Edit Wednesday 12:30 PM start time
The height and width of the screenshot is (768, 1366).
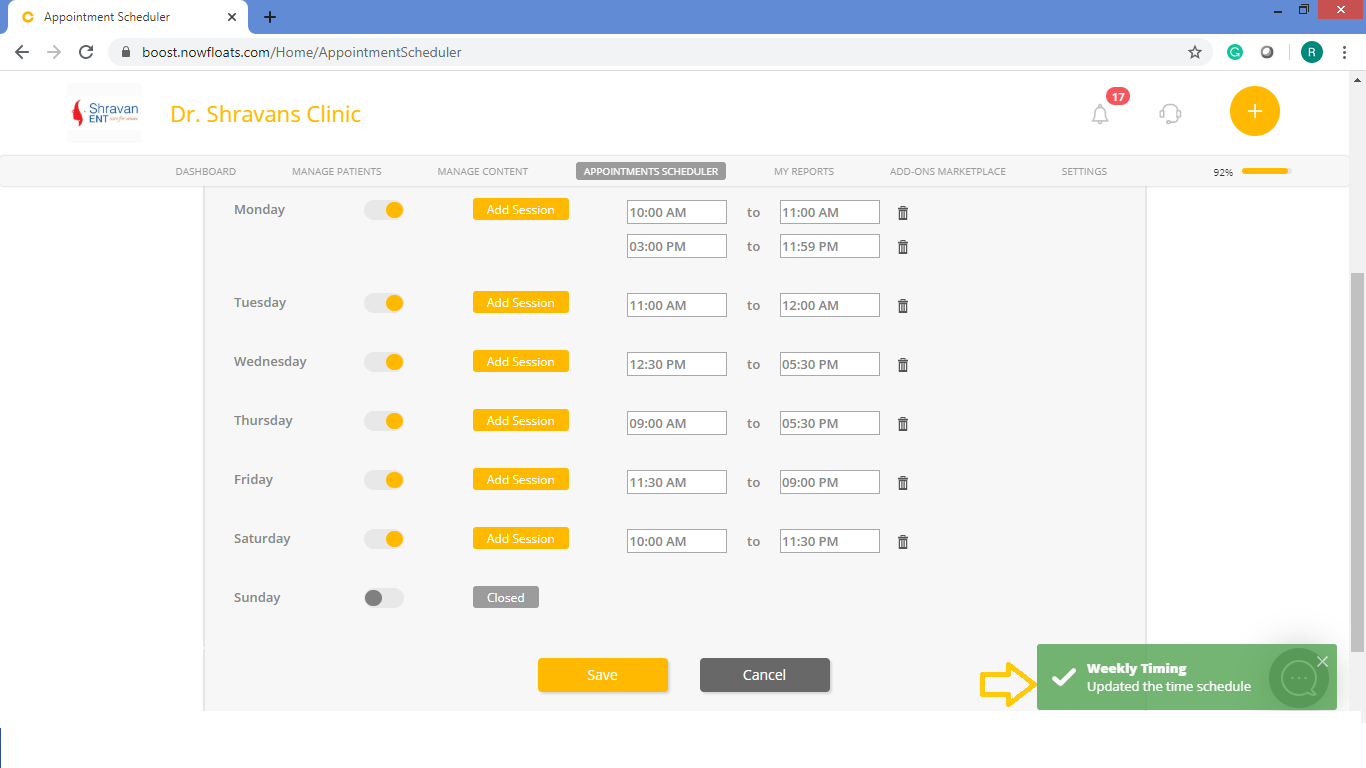[677, 364]
